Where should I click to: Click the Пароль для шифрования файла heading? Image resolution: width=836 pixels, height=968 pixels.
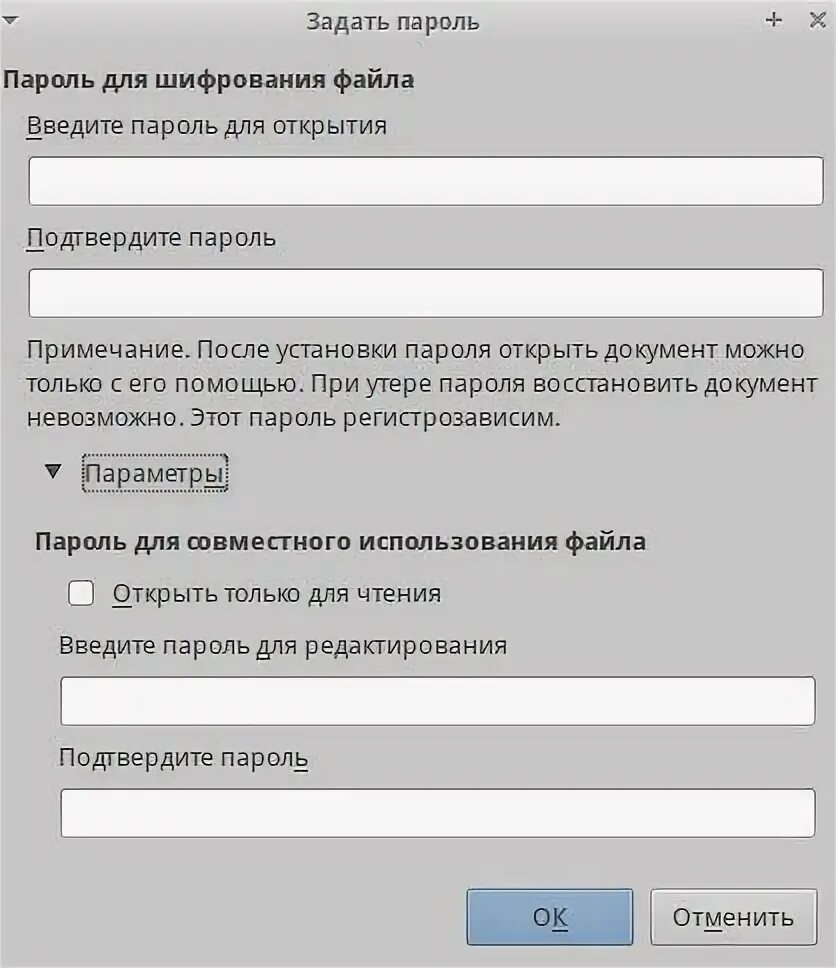tap(209, 80)
